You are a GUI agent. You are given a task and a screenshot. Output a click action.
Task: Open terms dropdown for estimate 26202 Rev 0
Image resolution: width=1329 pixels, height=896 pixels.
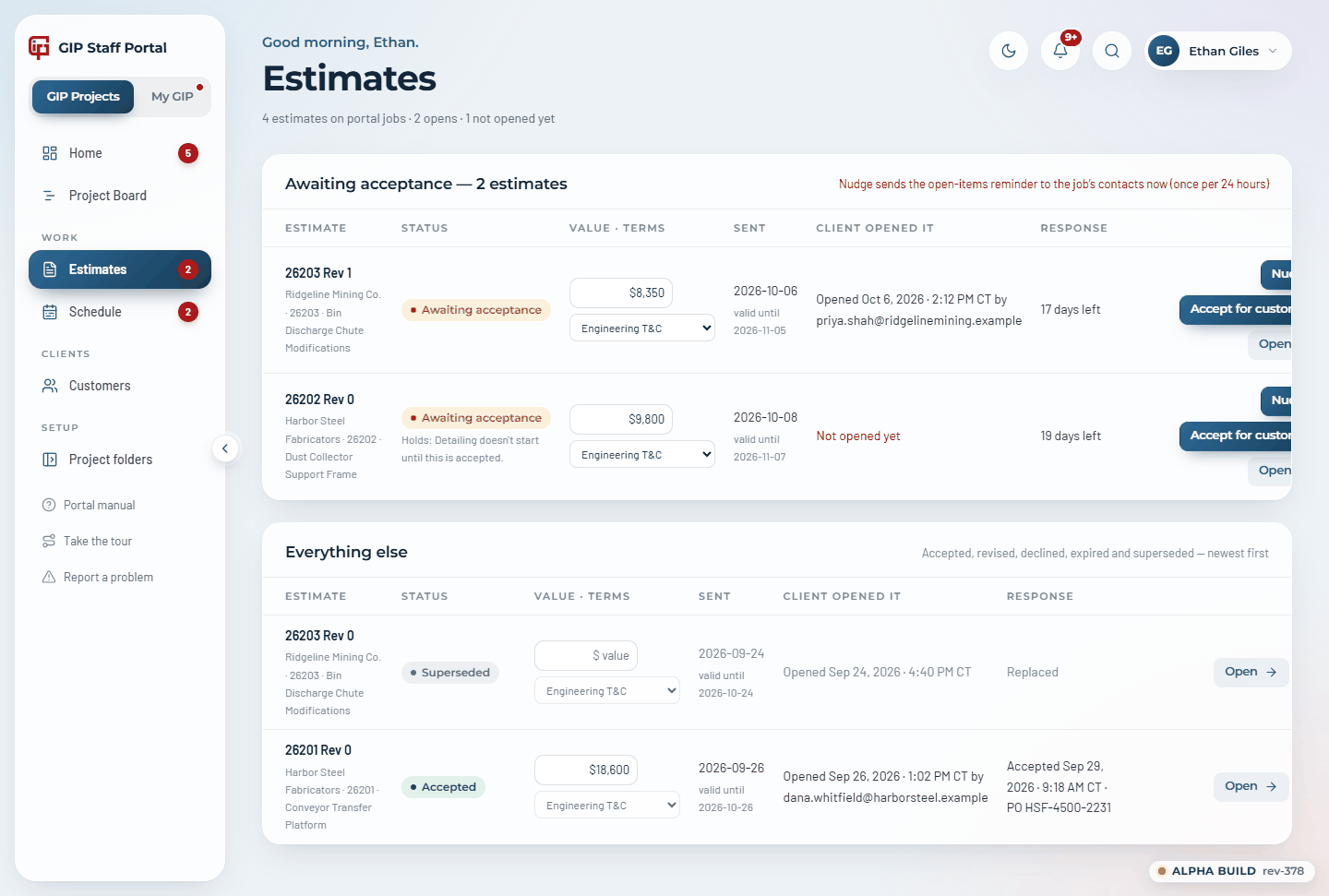tap(642, 454)
